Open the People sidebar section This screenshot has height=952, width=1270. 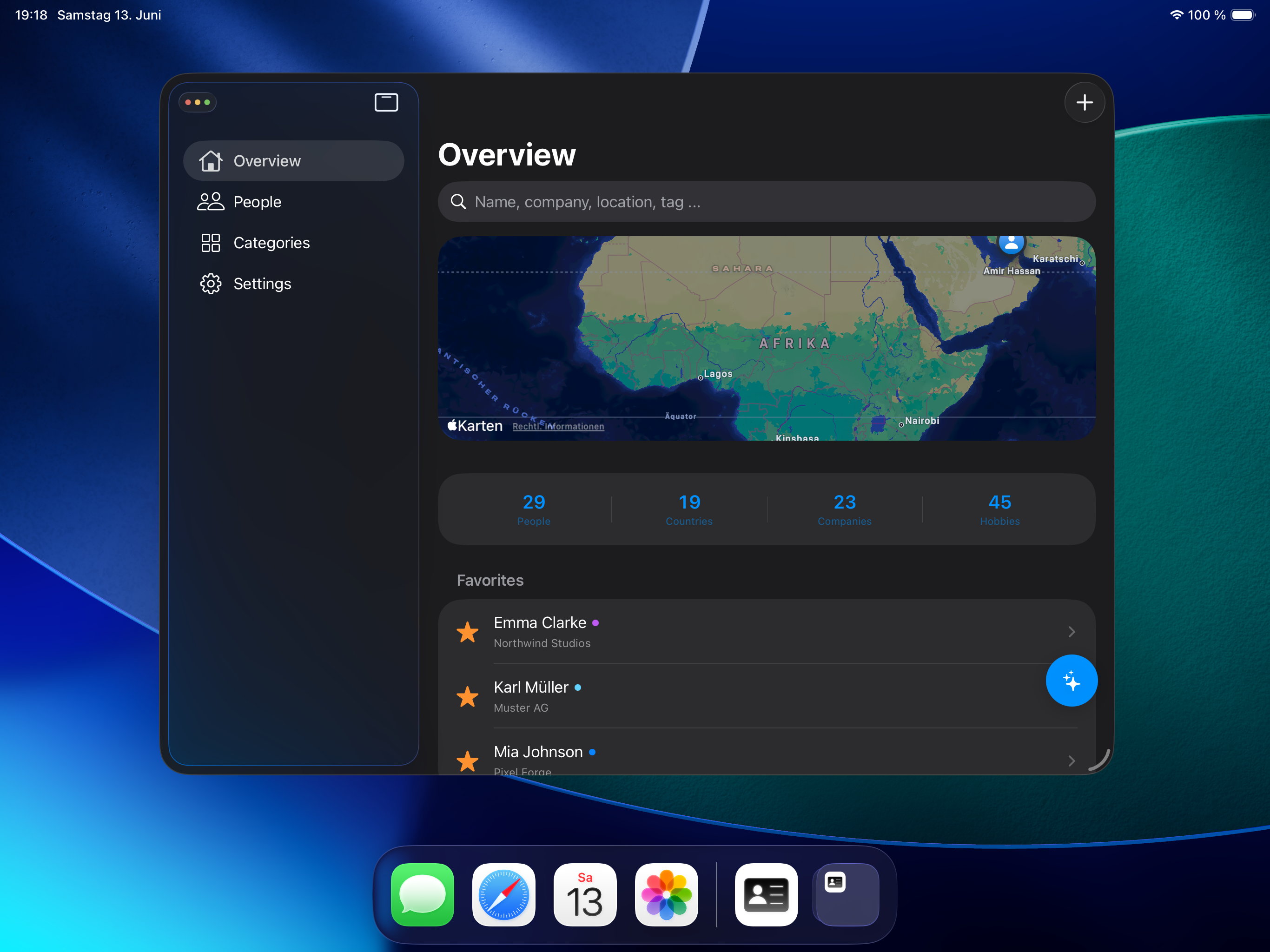coord(293,202)
